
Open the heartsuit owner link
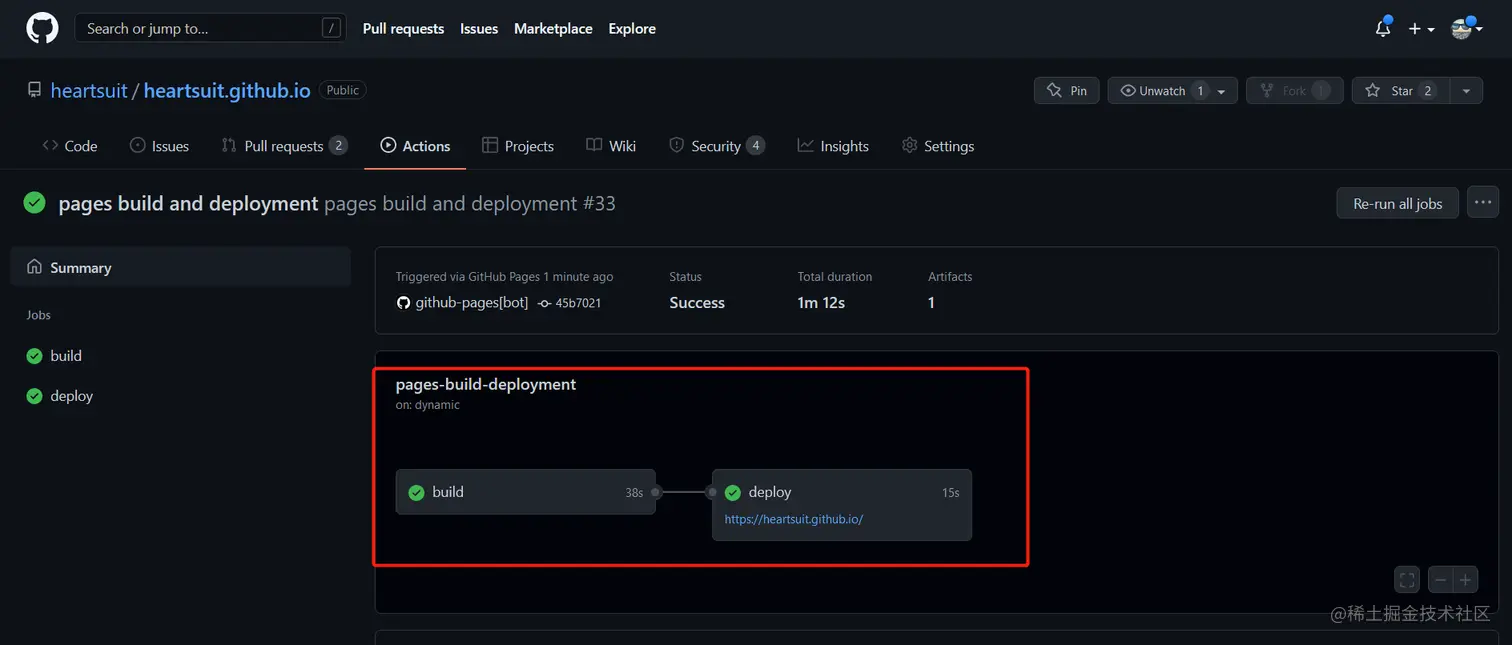tap(89, 90)
